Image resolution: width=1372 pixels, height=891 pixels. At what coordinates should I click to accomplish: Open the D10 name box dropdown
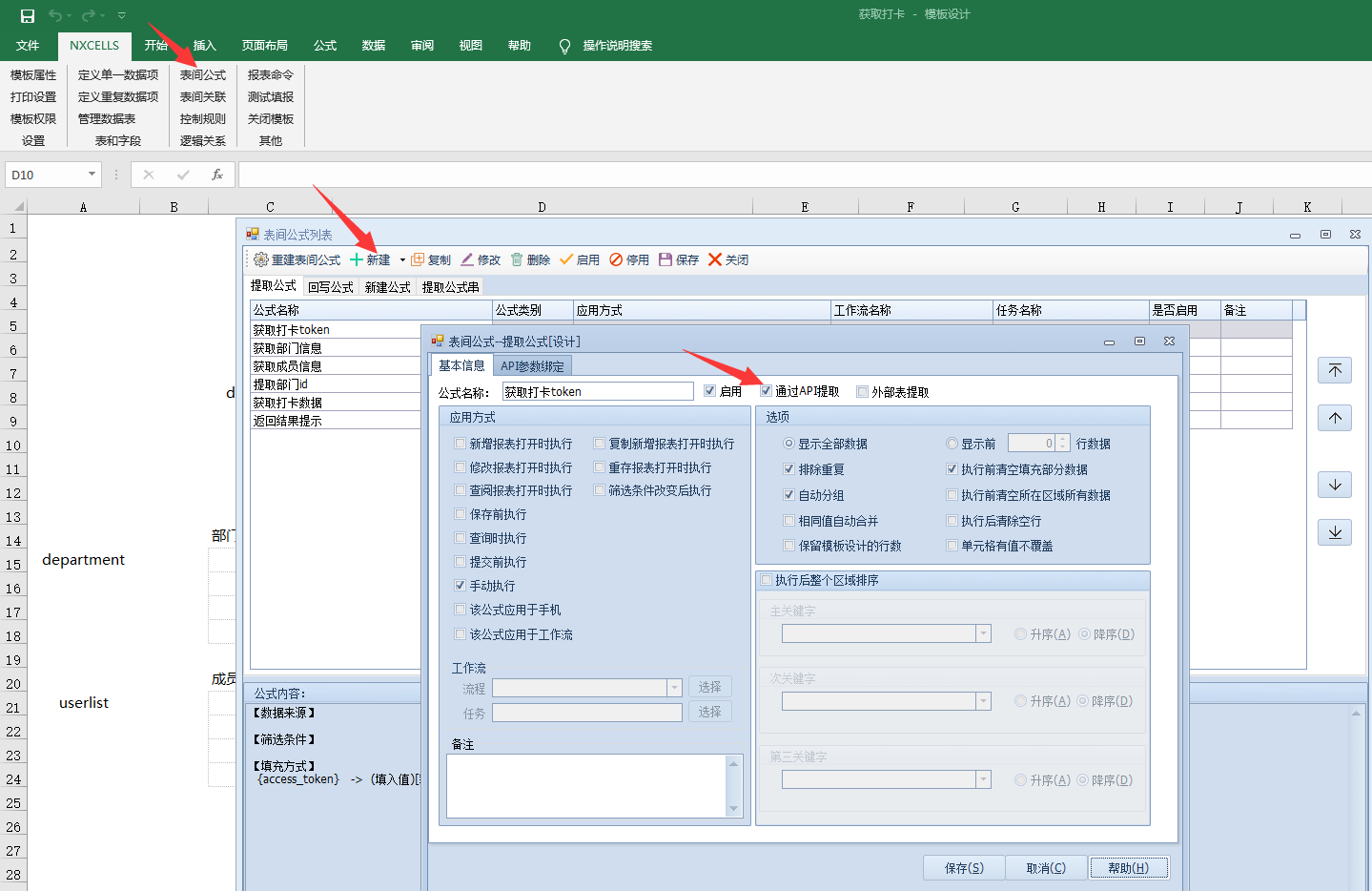(92, 175)
